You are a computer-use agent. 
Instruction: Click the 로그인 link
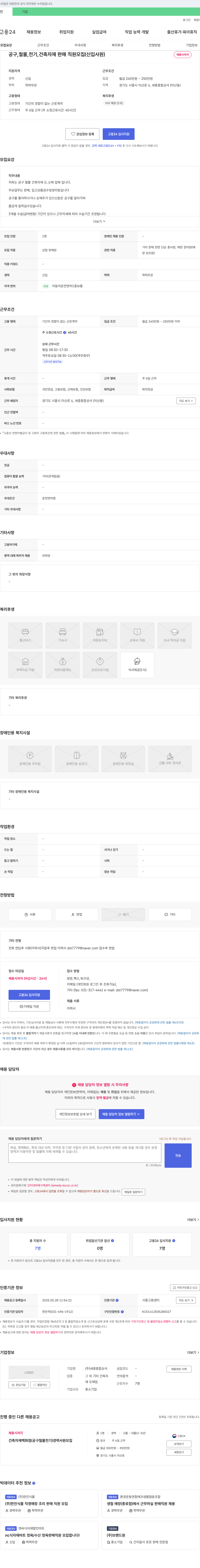click(187, 20)
